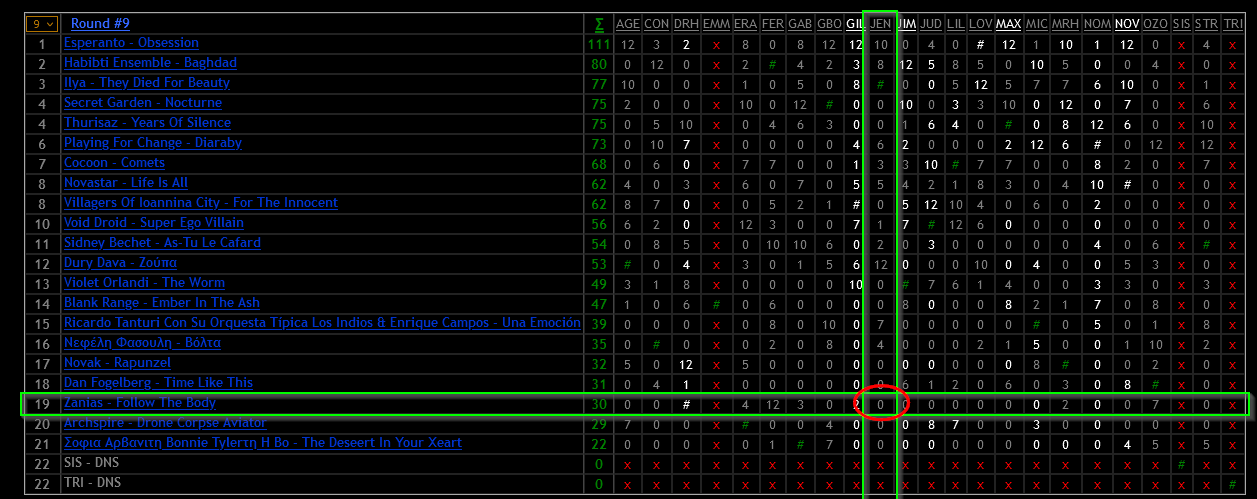Click the EMM column header
Image resolution: width=1257 pixels, height=499 pixels.
coord(716,23)
